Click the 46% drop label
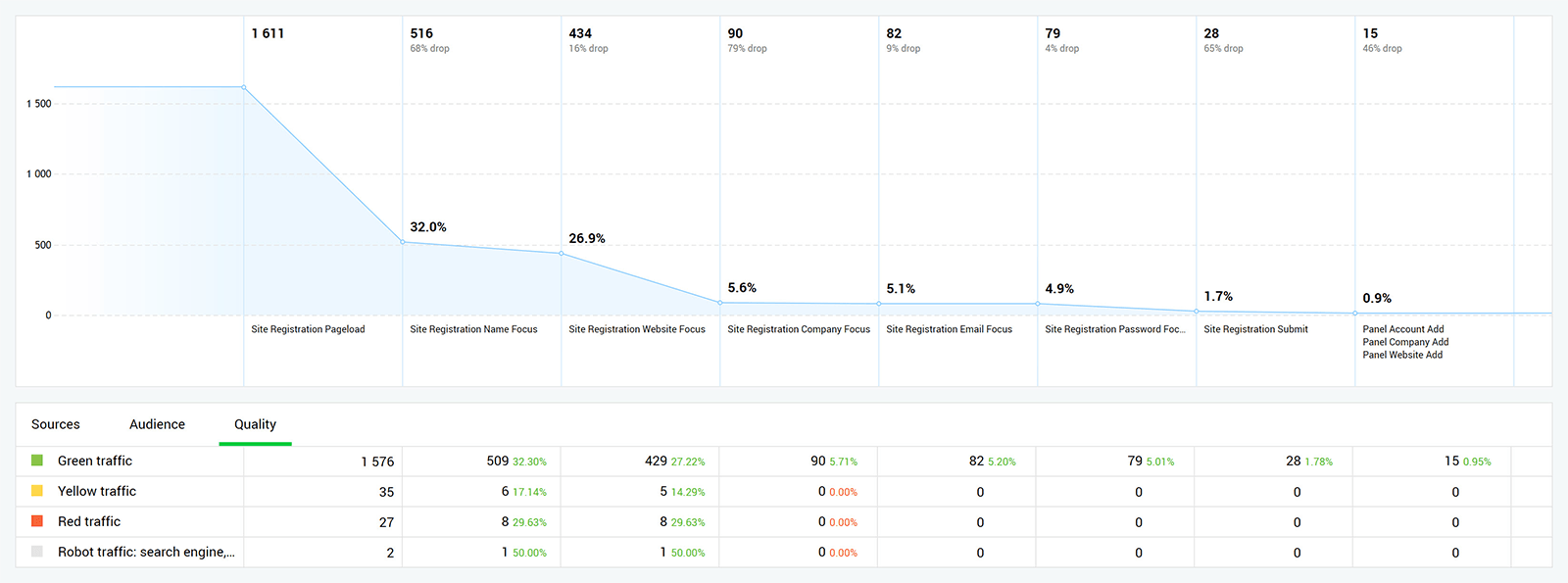Screen dimensions: 1568x583 [x=1382, y=48]
